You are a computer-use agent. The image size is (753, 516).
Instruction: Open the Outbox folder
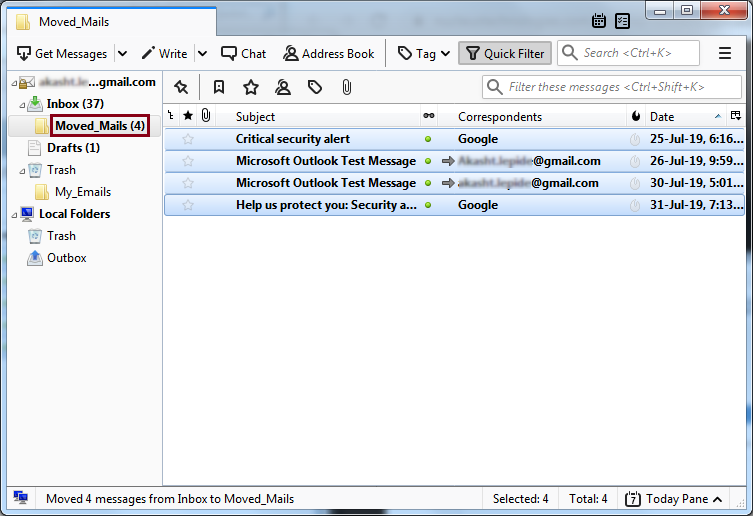pyautogui.click(x=66, y=258)
